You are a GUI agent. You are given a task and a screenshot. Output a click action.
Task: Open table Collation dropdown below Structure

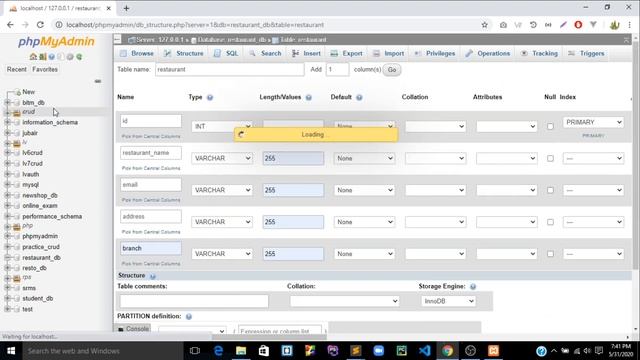tap(344, 301)
